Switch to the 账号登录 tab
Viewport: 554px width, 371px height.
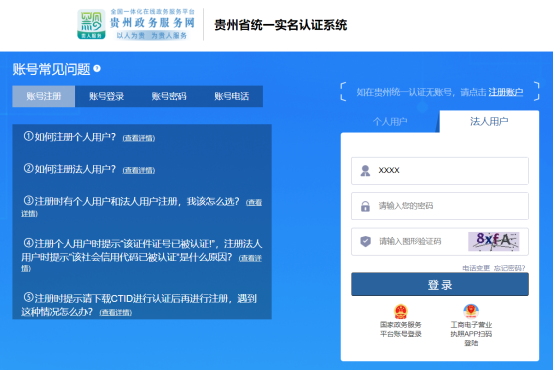click(x=106, y=96)
